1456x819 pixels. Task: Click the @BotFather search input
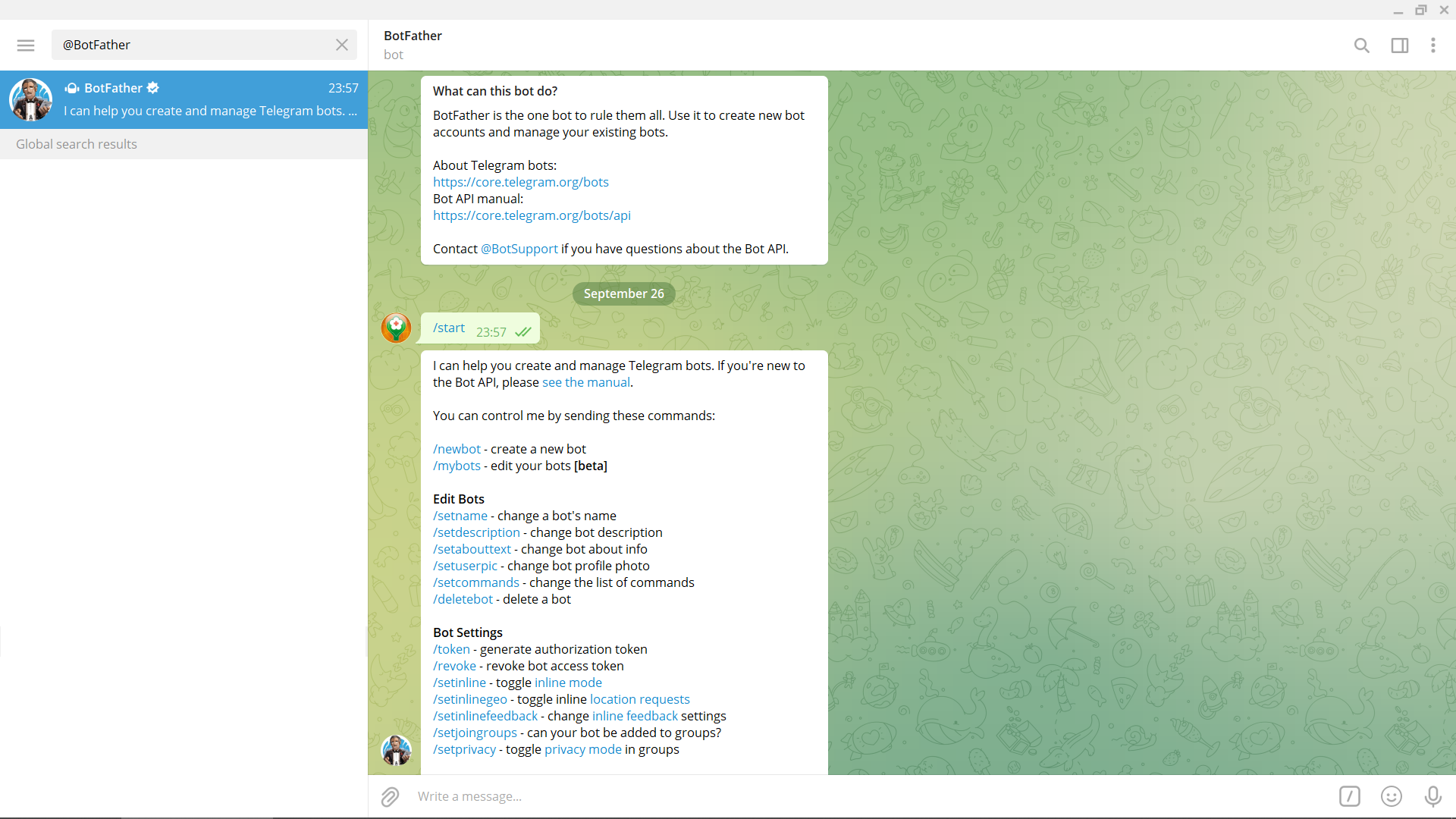[x=193, y=45]
